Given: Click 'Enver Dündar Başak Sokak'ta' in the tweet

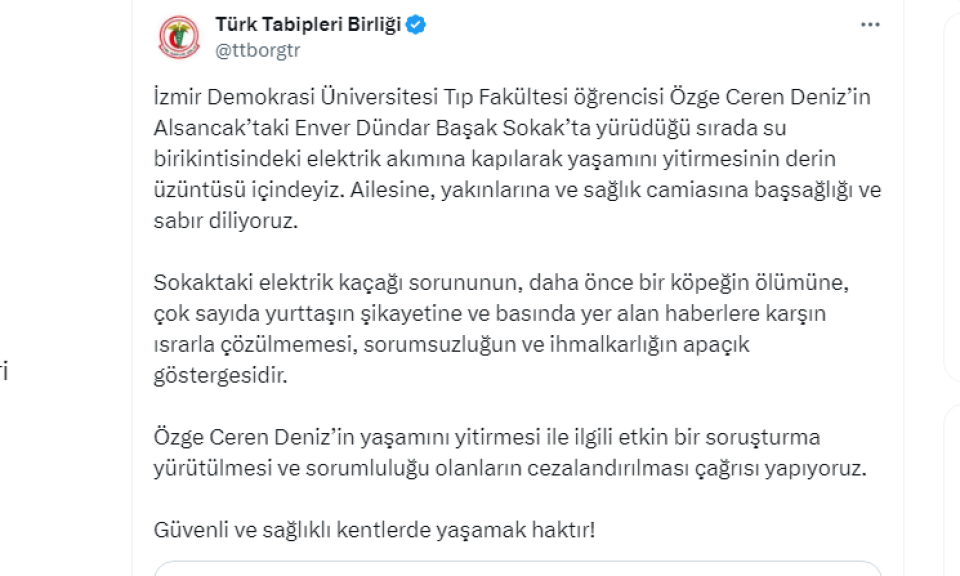Looking at the screenshot, I should (x=443, y=128).
